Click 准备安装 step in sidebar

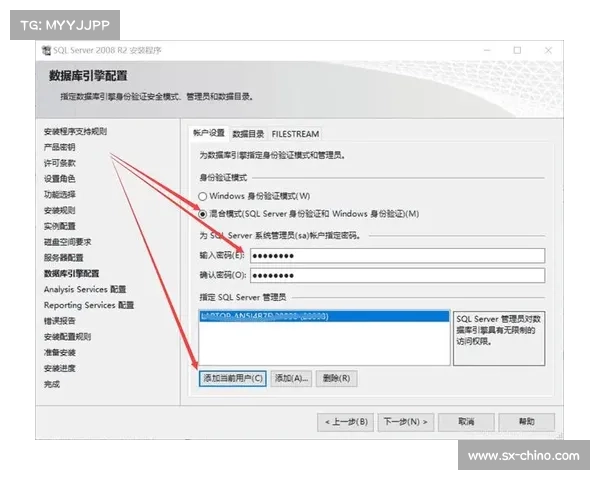pos(59,353)
